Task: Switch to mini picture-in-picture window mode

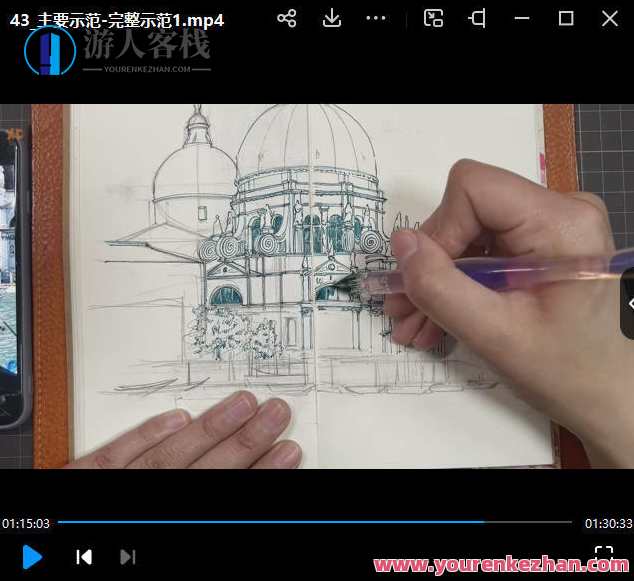Action: click(433, 18)
